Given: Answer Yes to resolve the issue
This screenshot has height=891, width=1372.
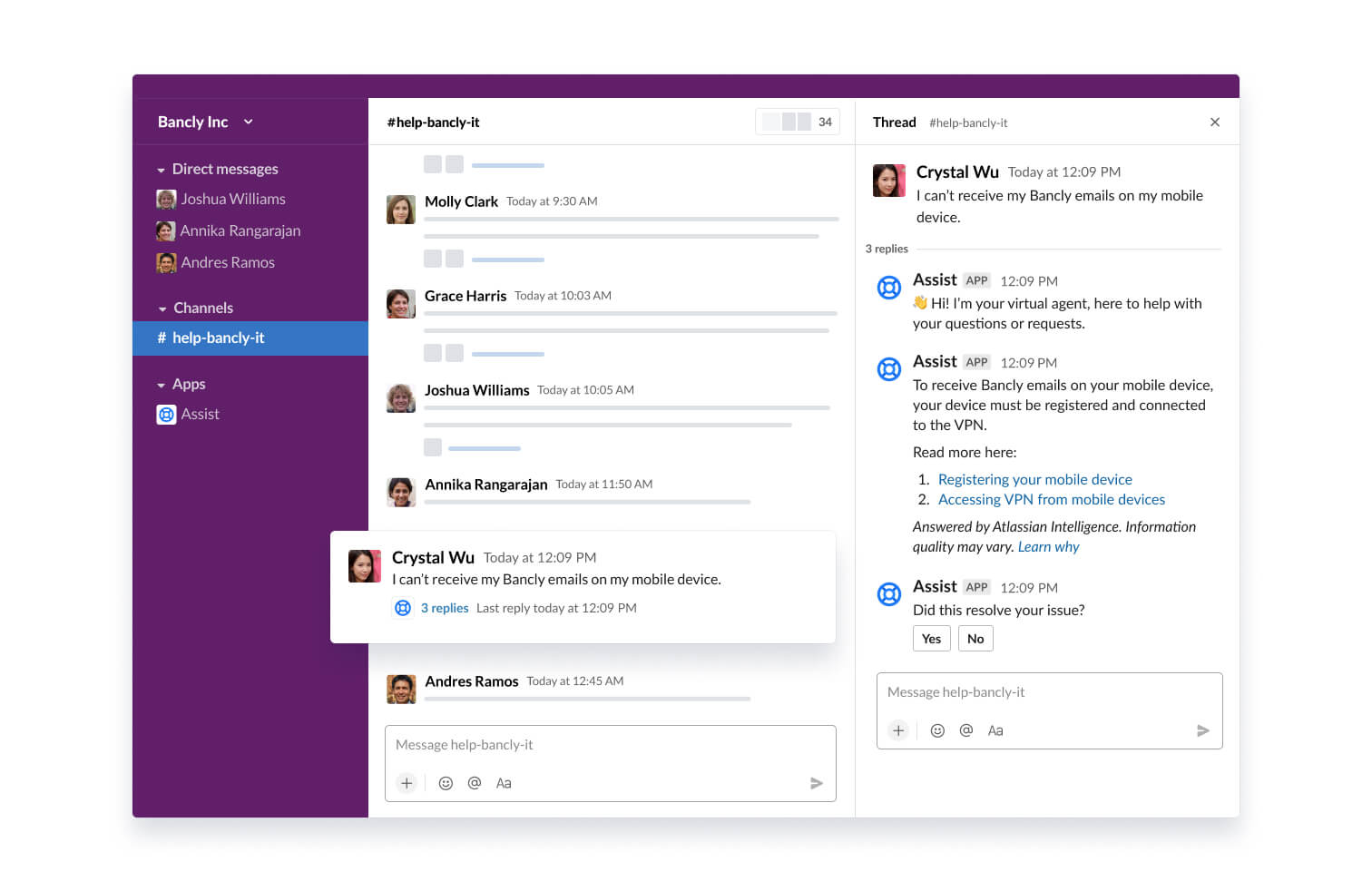Looking at the screenshot, I should click(931, 638).
